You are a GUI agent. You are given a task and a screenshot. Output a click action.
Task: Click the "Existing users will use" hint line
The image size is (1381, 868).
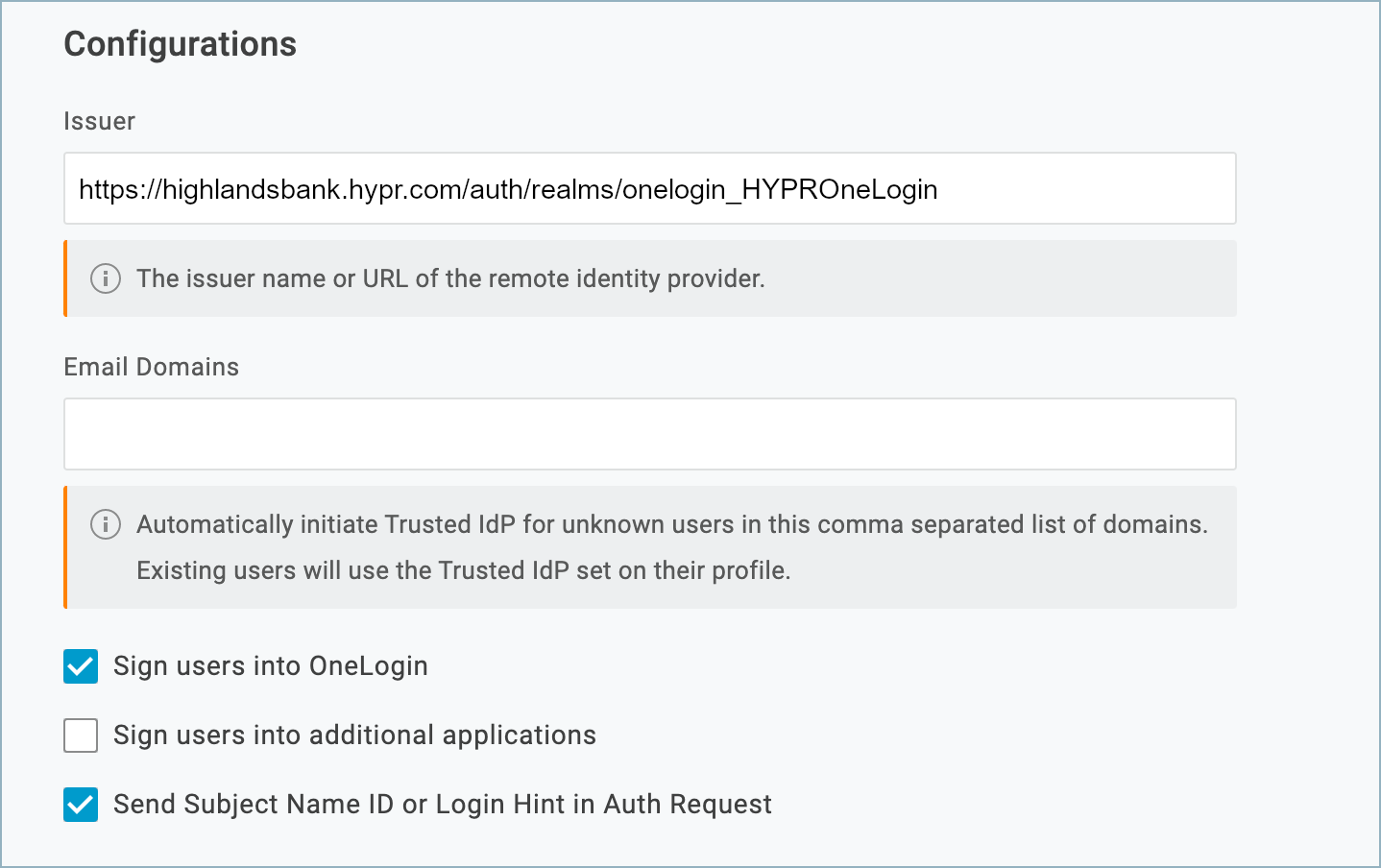(463, 570)
